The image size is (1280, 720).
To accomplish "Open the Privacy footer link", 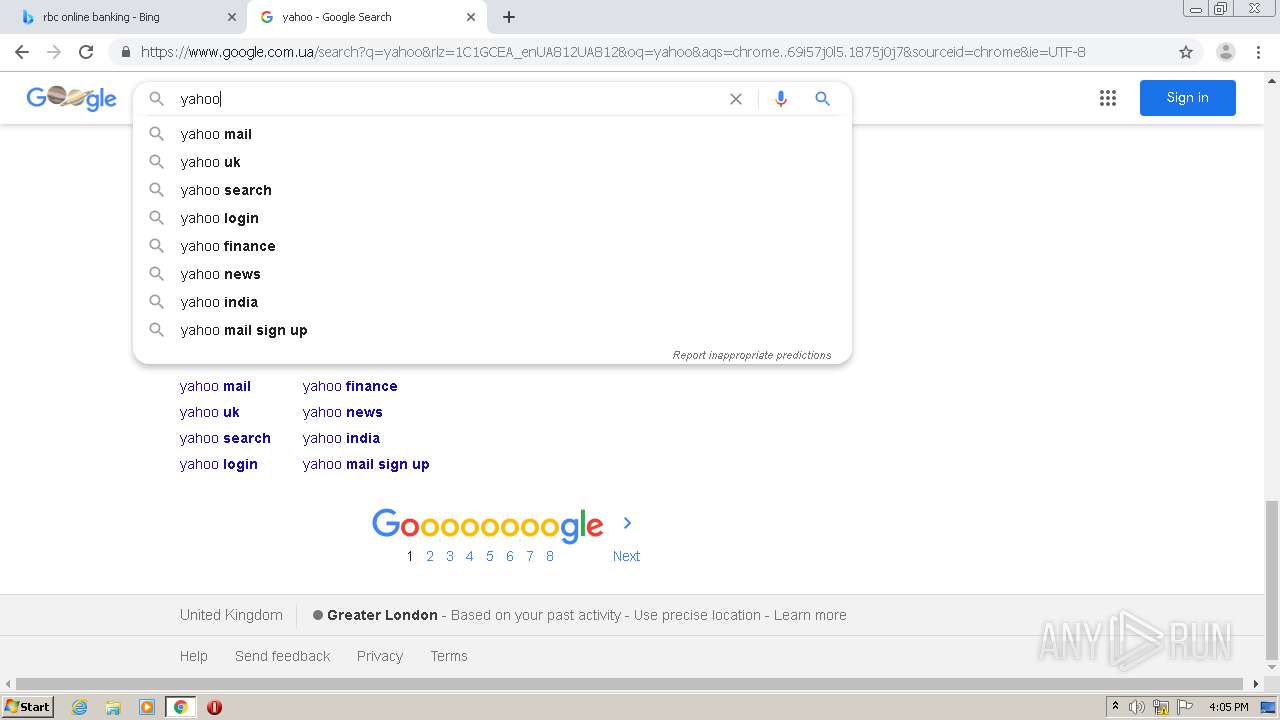I will (x=380, y=656).
